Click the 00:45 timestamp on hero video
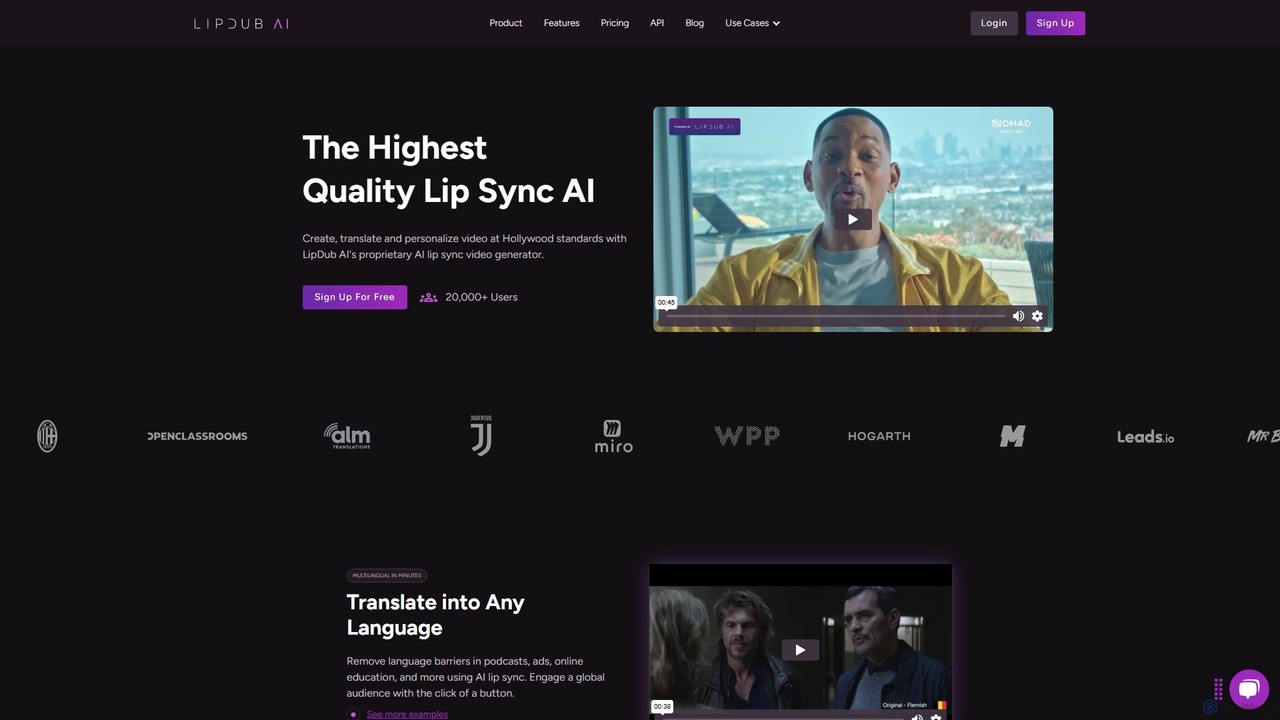Image resolution: width=1280 pixels, height=720 pixels. (666, 302)
